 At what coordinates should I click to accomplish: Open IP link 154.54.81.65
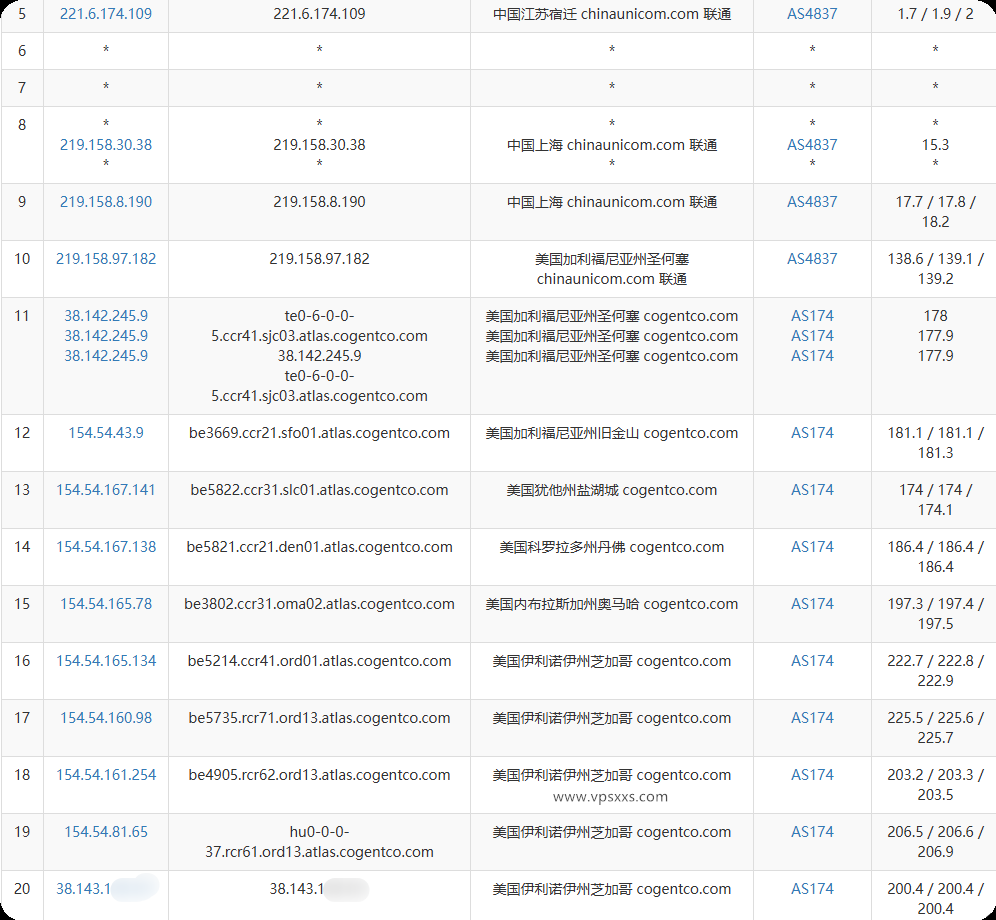(x=105, y=832)
